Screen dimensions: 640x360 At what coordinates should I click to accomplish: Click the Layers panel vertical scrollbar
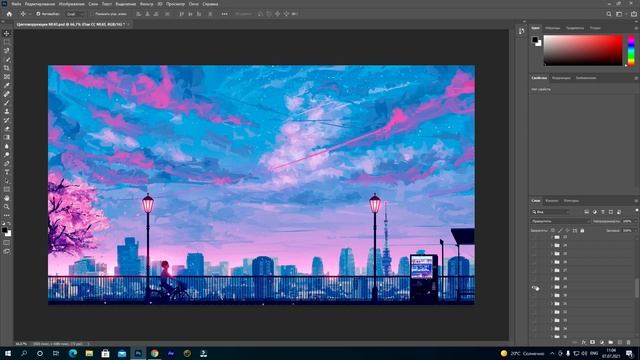click(637, 288)
